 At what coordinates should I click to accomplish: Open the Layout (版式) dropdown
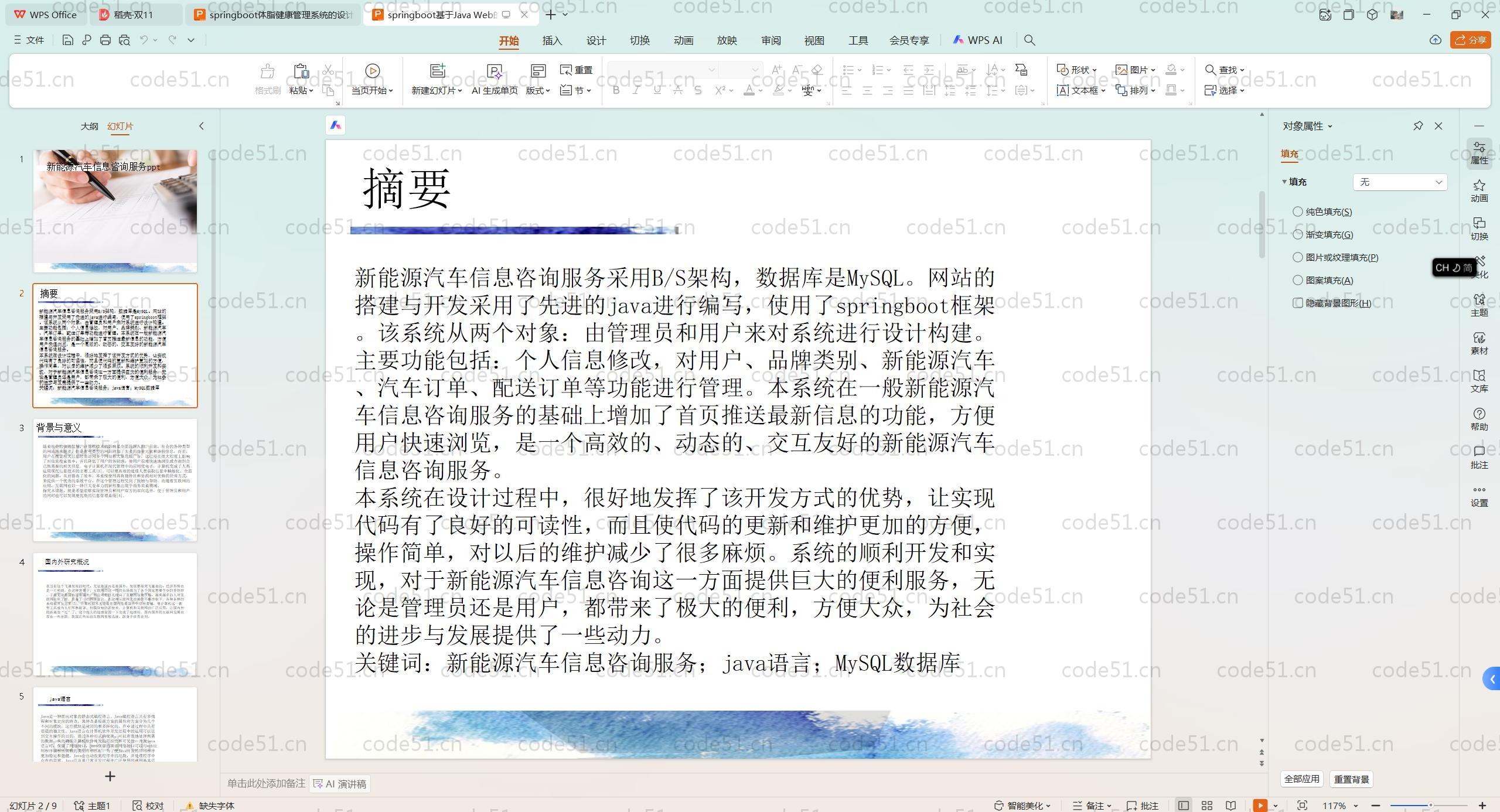(x=537, y=90)
